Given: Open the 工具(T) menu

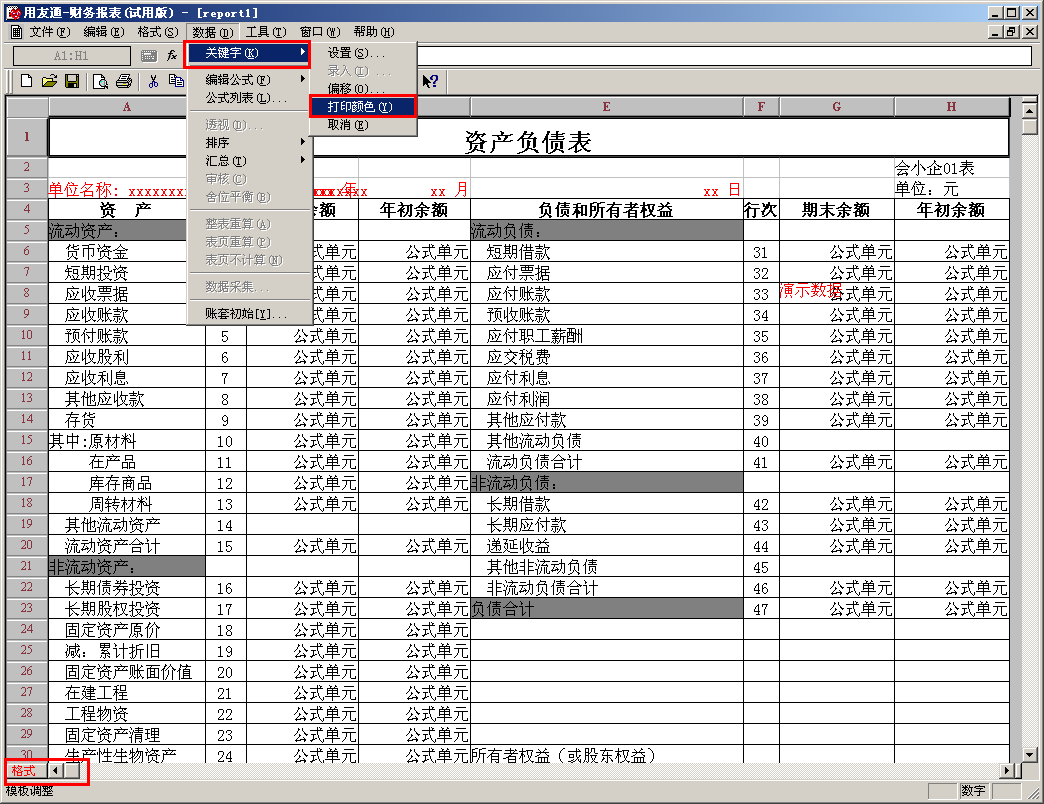Looking at the screenshot, I should click(266, 31).
